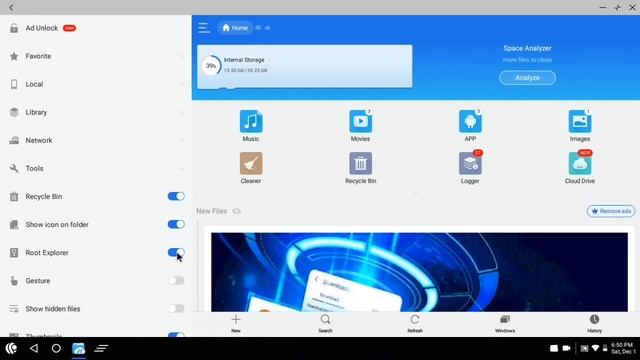Click the Ad Unlock lock icon
Image resolution: width=640 pixels, height=360 pixels.
tap(14, 28)
